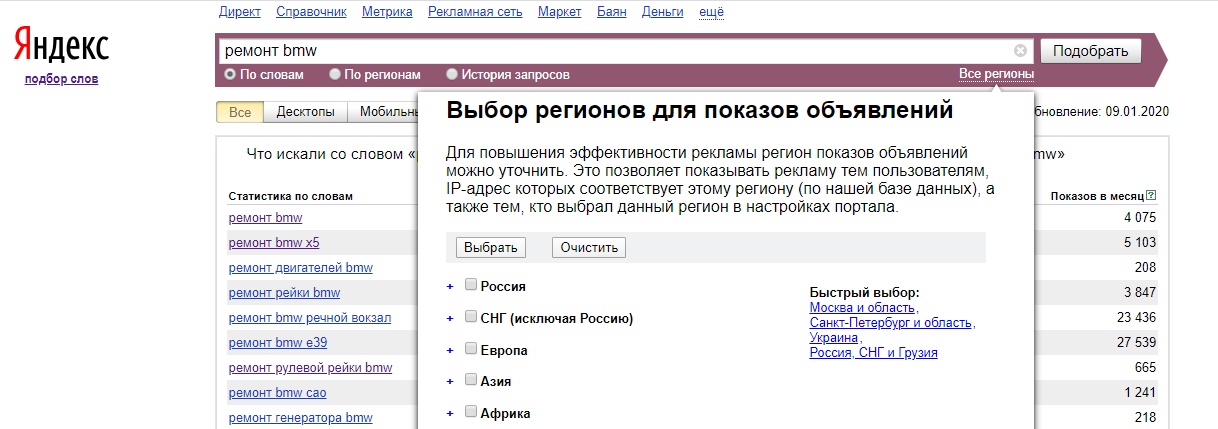Expand the Европа region list
Viewport: 1218px width, 429px height.
coord(450,350)
